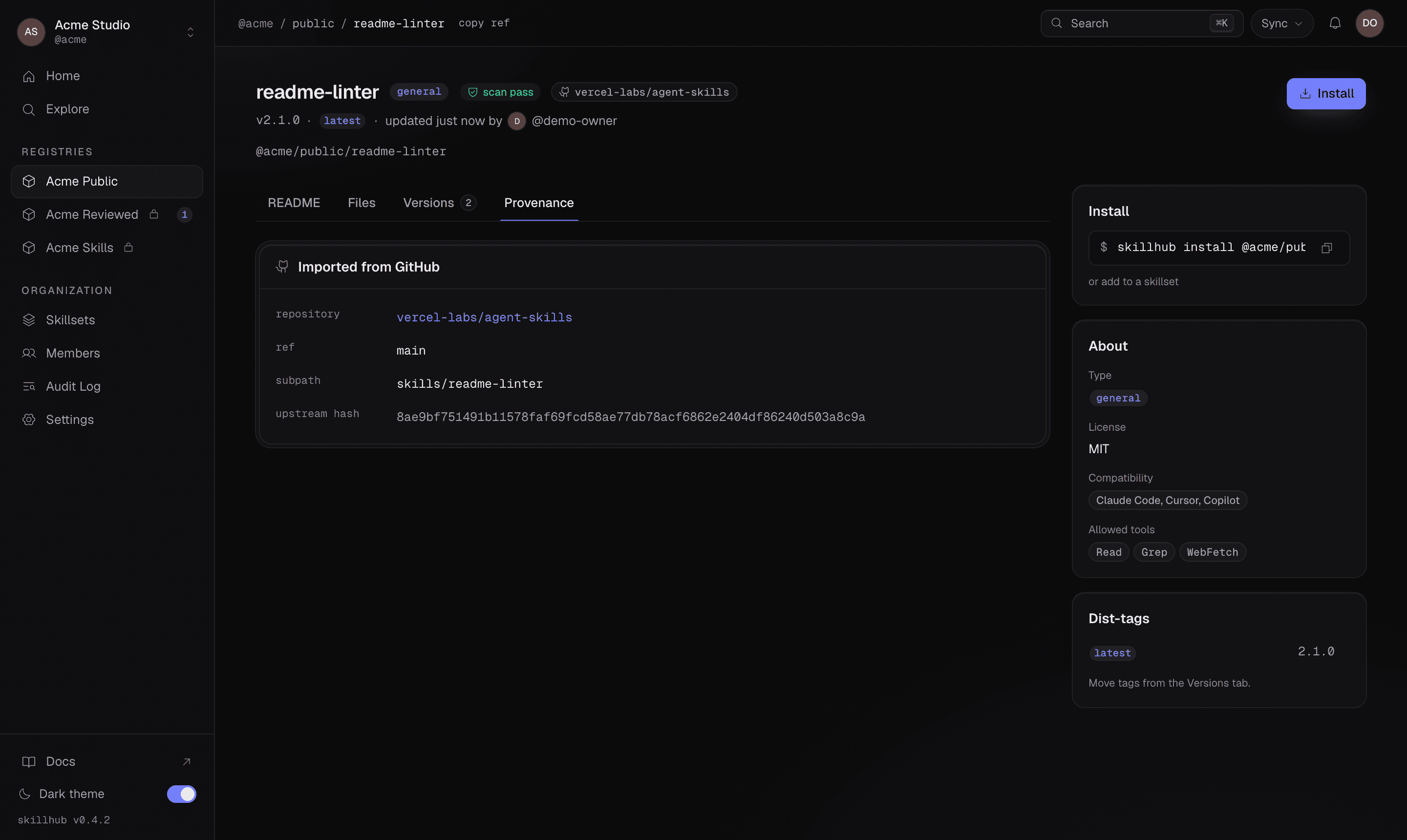Switch to the Versions tab

click(x=439, y=203)
